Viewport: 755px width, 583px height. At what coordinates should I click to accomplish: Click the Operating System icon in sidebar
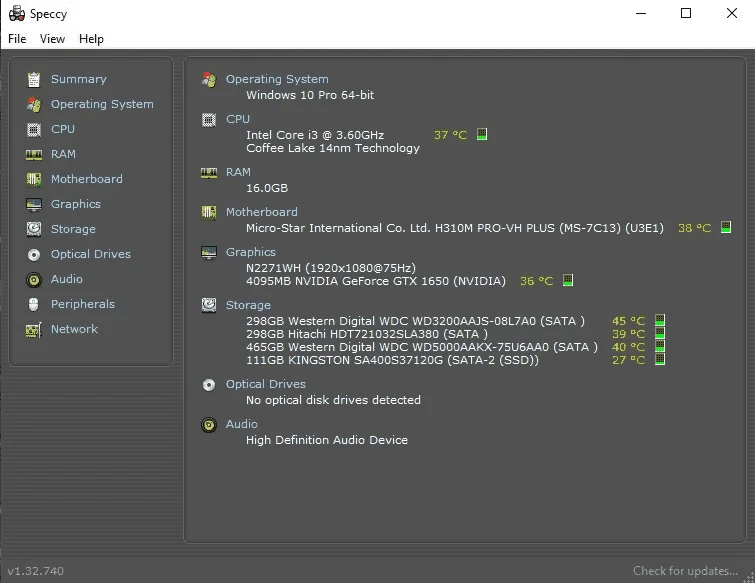click(x=34, y=104)
